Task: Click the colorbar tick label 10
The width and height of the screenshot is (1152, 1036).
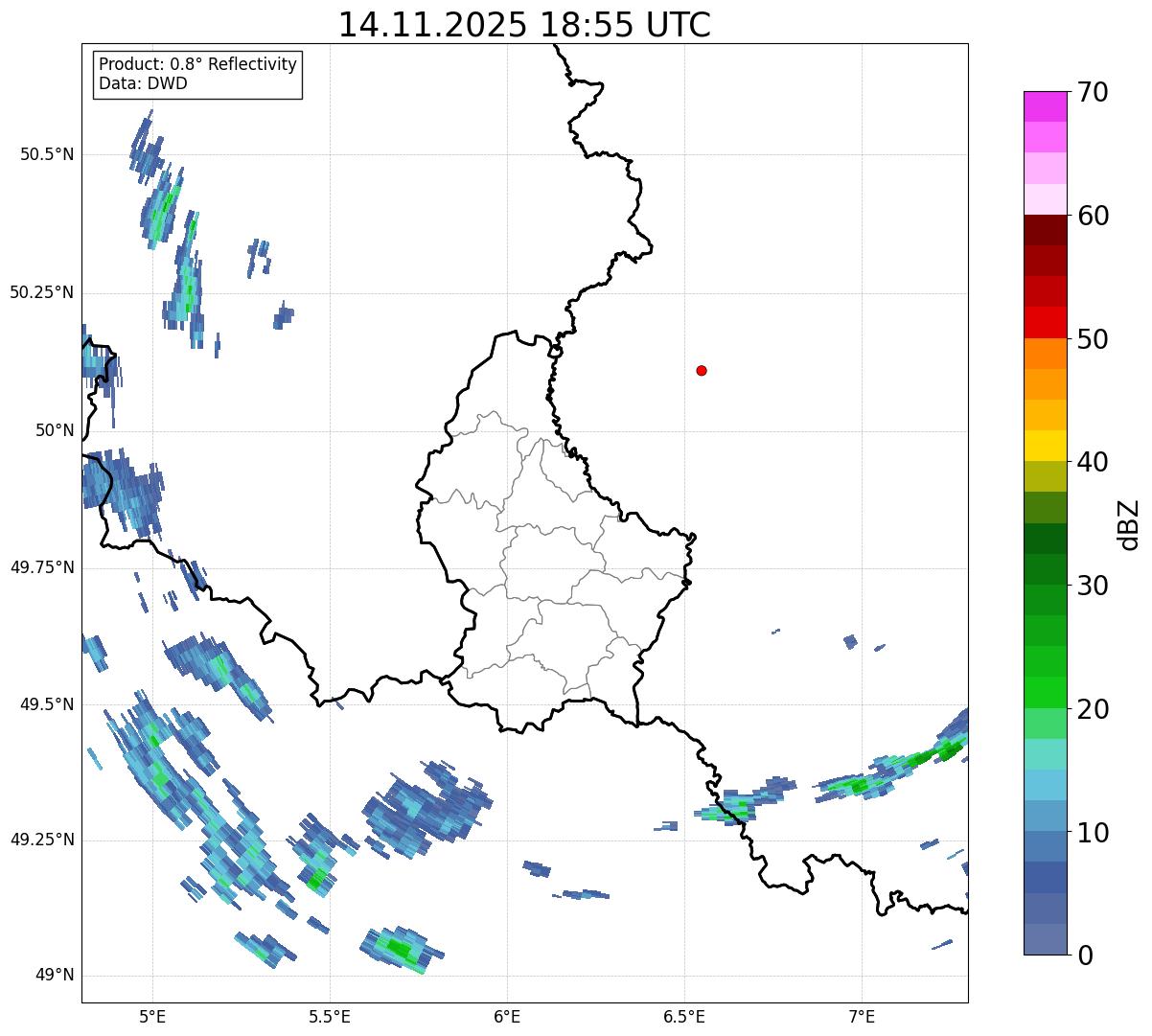Action: 1093,833
